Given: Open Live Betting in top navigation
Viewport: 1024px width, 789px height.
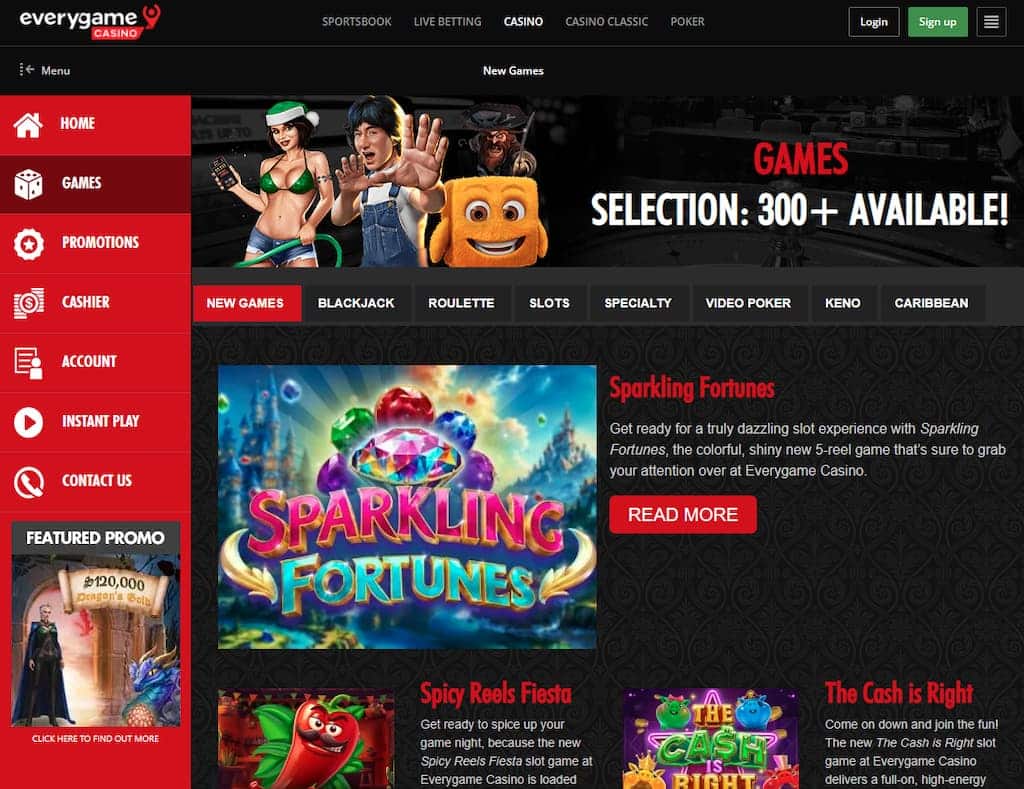Looking at the screenshot, I should point(447,22).
